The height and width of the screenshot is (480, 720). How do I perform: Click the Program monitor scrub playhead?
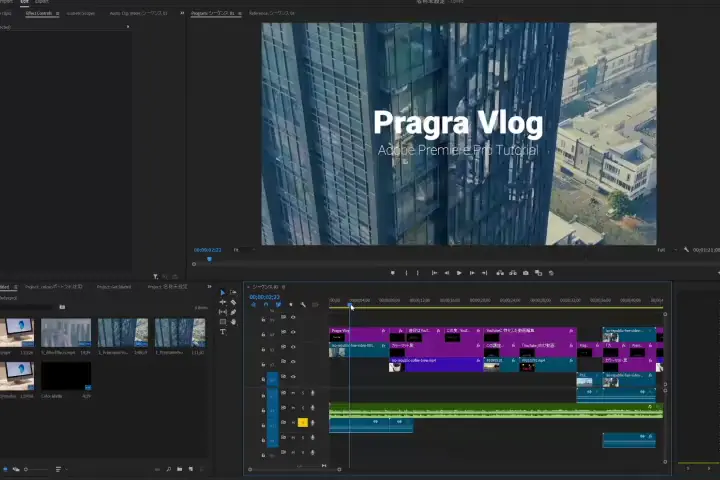(209, 259)
